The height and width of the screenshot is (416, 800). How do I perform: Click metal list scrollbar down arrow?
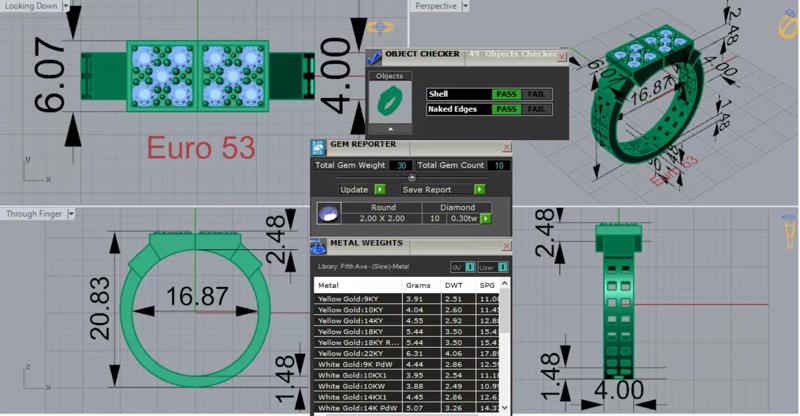coord(504,407)
